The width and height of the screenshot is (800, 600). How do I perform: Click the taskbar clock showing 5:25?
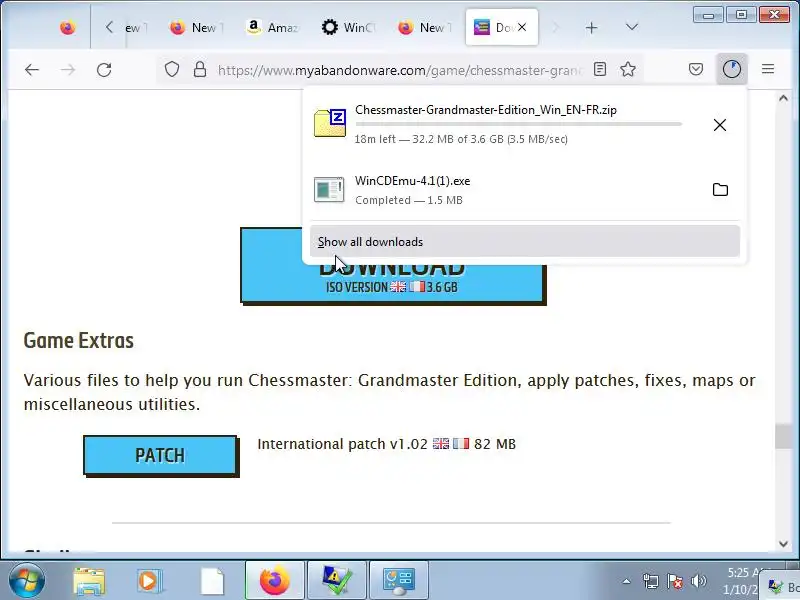[743, 581]
